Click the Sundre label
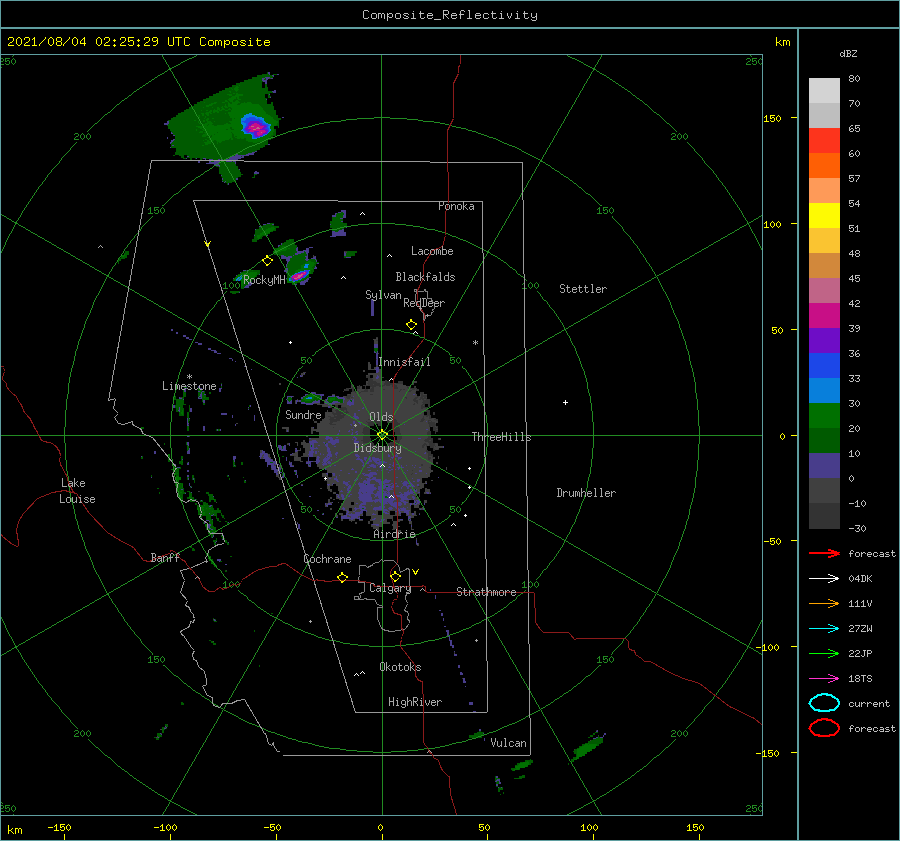The width and height of the screenshot is (900, 841). (x=303, y=414)
